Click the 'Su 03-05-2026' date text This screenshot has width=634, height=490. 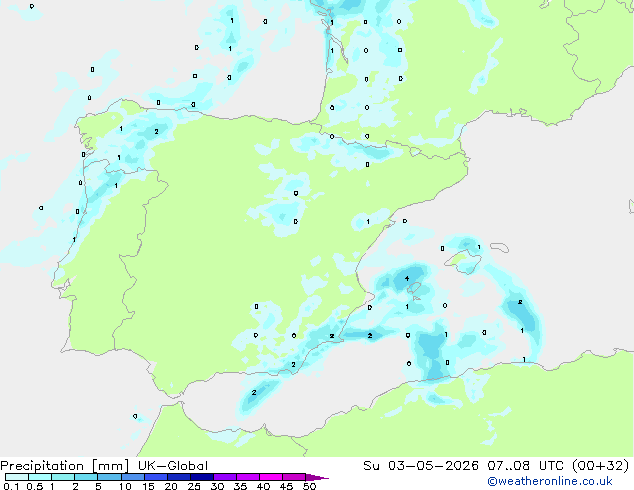(421, 466)
